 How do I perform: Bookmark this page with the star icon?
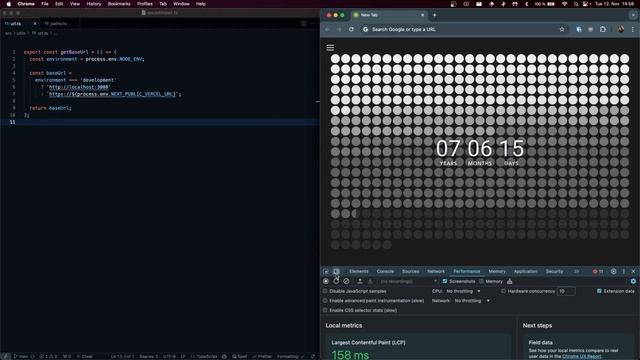562,29
